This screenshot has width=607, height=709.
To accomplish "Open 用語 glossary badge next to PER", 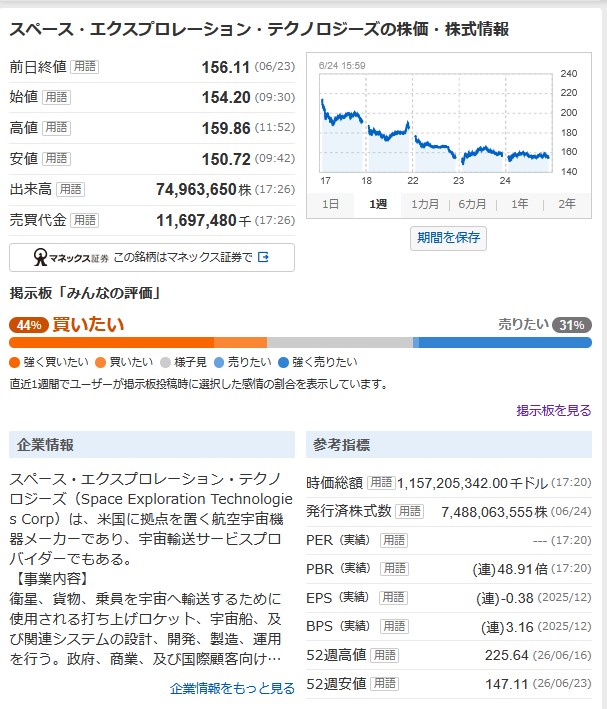I will 394,540.
